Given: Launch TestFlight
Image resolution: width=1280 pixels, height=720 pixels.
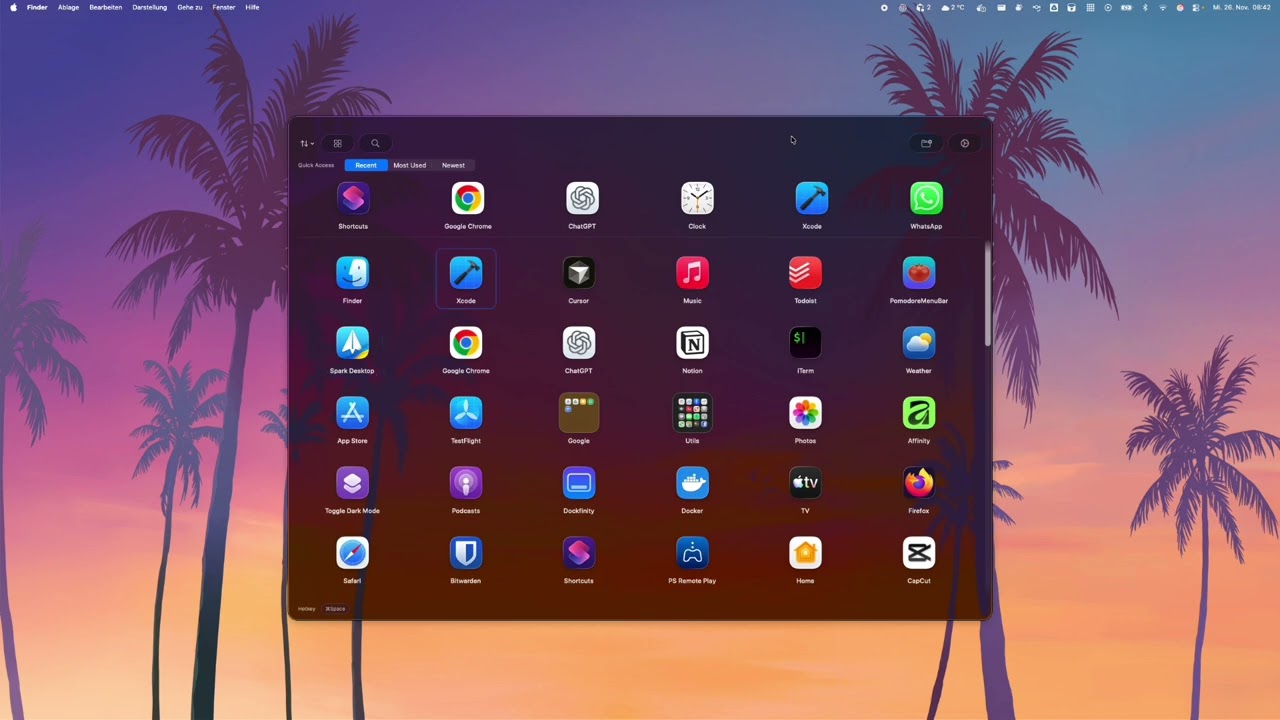Looking at the screenshot, I should 466,412.
